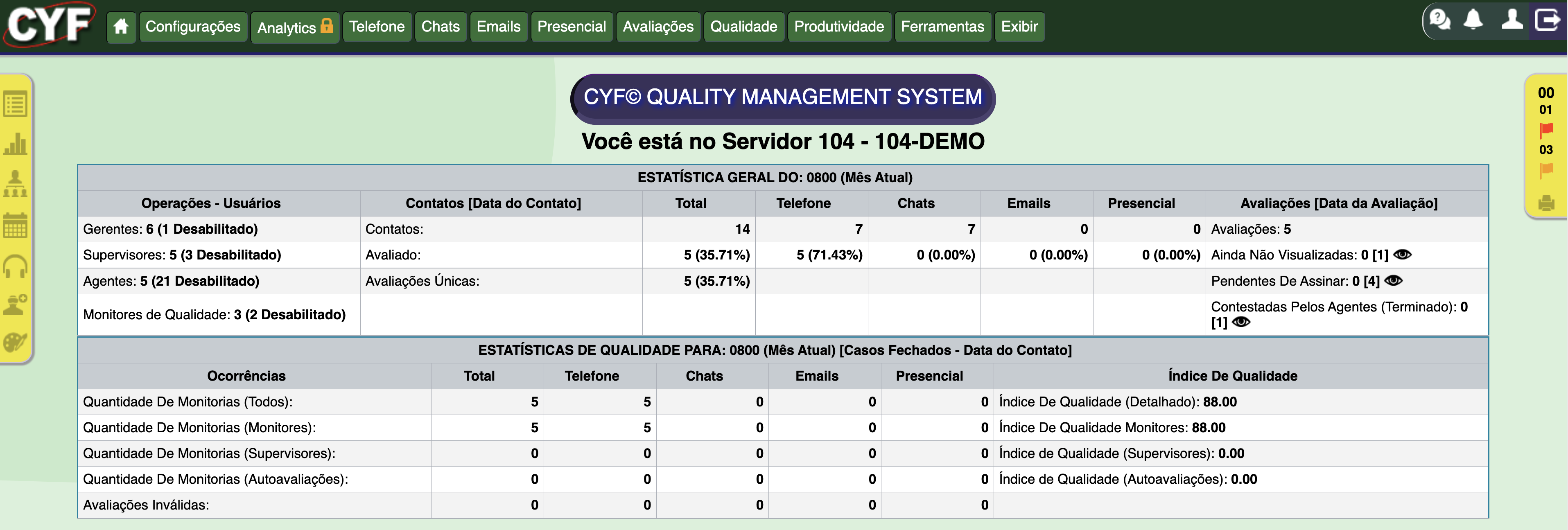This screenshot has height=530, width=1568.
Task: Click 'Agentes: 5 (21 Desabilitado)' row
Action: click(x=219, y=281)
